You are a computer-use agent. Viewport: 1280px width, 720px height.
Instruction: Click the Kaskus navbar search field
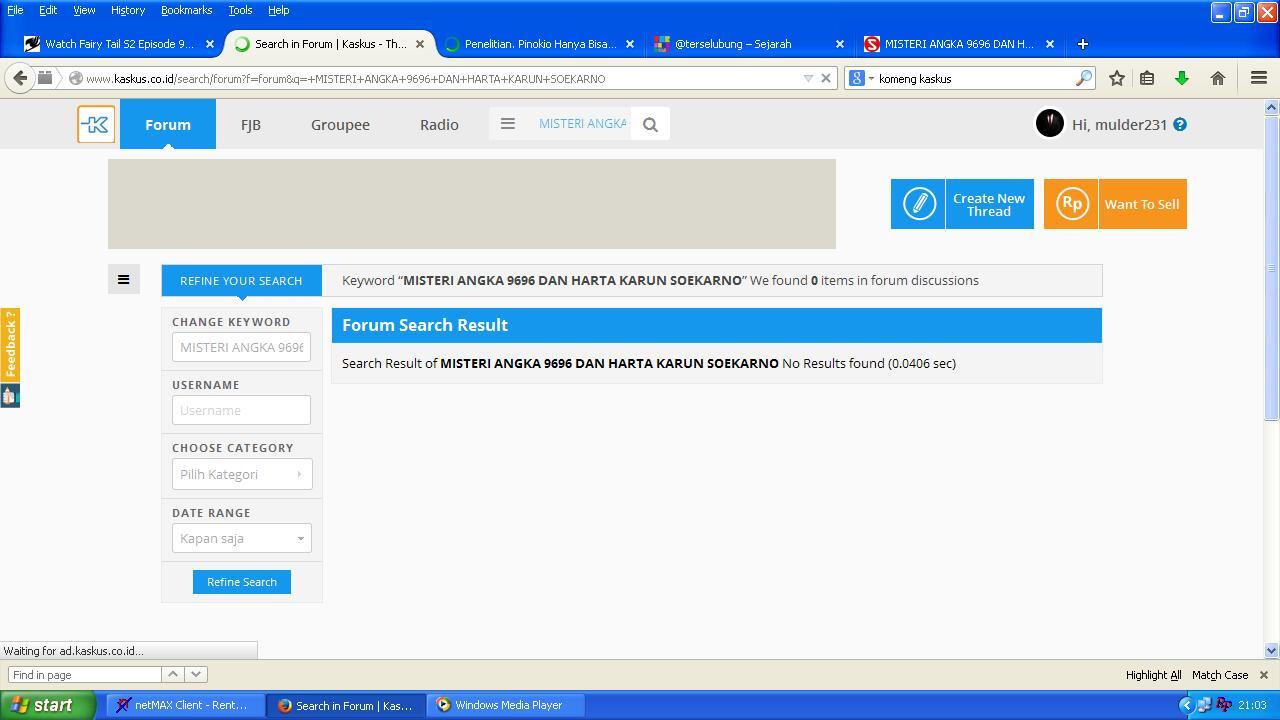pos(582,124)
